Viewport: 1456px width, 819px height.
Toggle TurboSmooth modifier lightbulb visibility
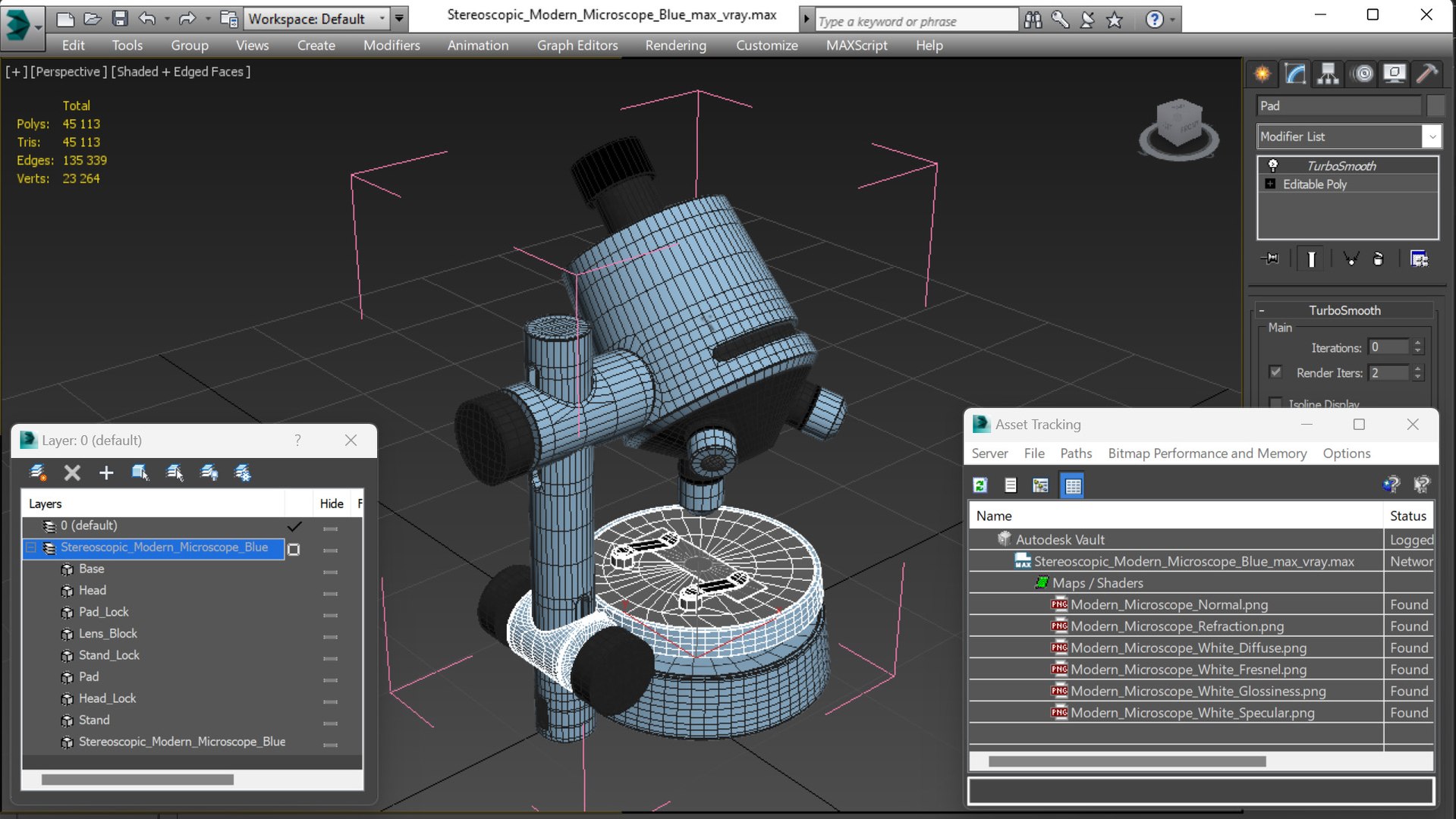[1273, 165]
